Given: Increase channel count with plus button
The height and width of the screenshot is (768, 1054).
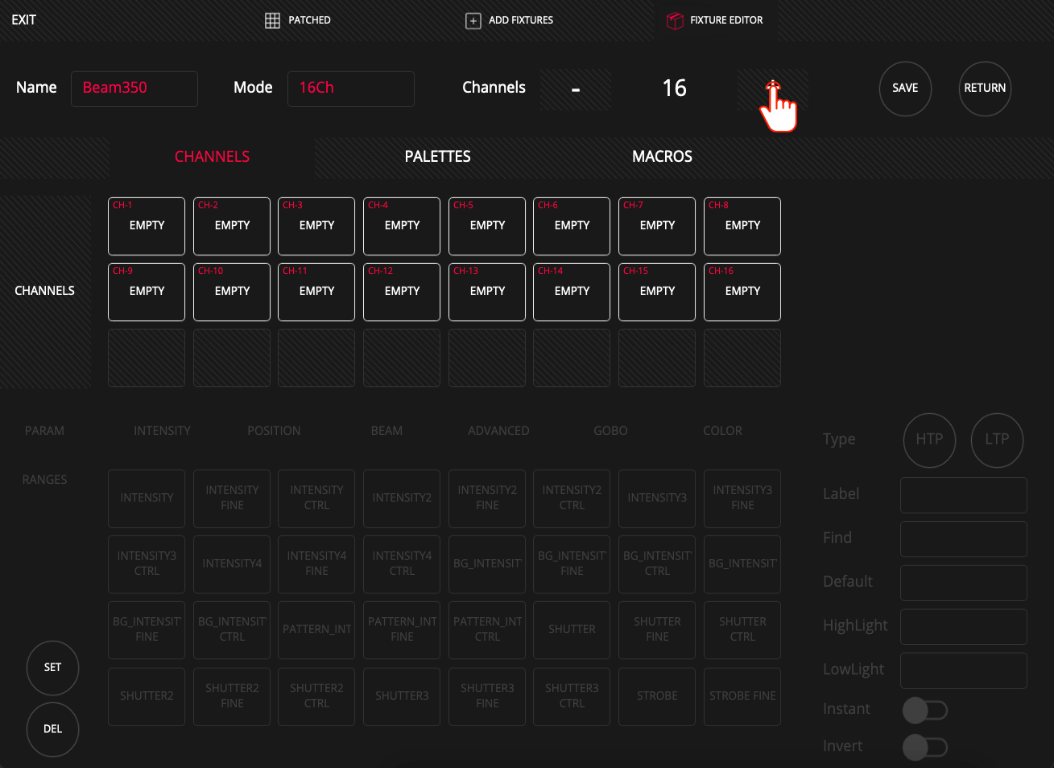Looking at the screenshot, I should pos(772,89).
